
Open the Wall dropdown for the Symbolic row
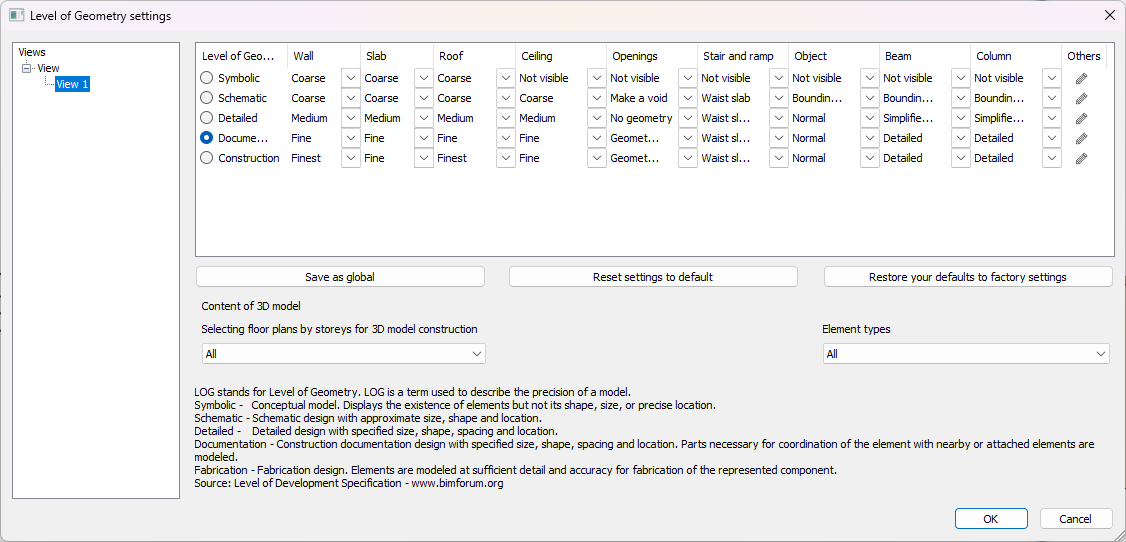(350, 78)
